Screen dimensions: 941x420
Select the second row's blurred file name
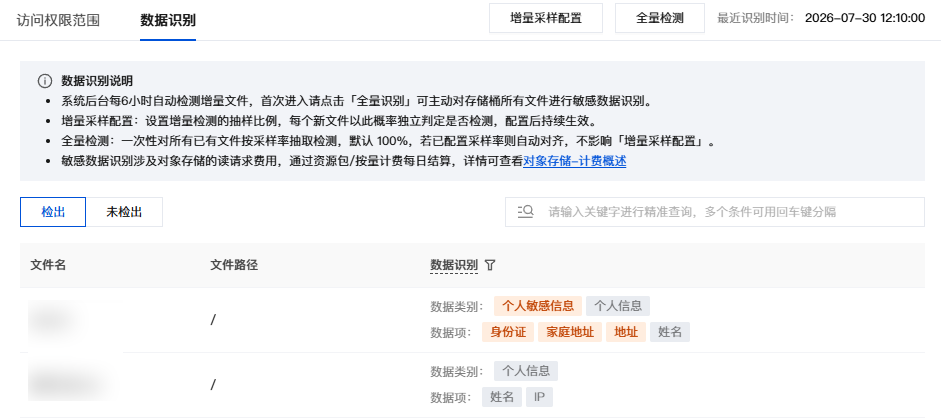(x=71, y=384)
